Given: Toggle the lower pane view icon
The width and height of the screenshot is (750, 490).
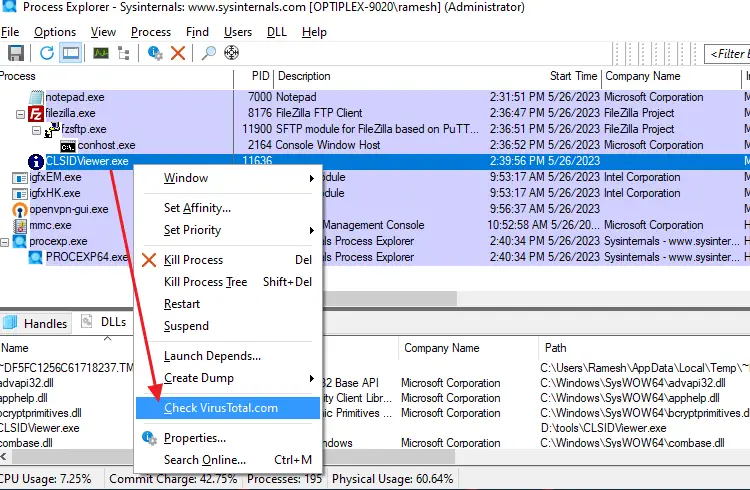Looking at the screenshot, I should coord(71,53).
